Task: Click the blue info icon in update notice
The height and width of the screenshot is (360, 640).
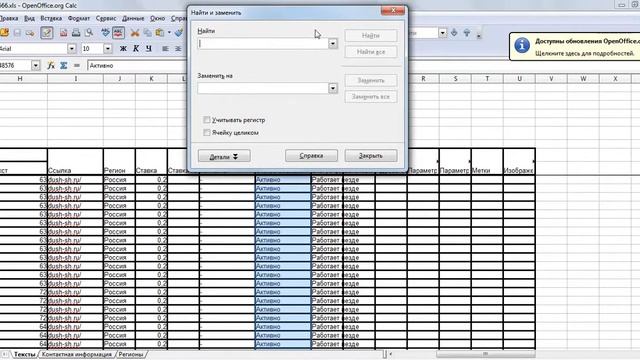Action: pos(522,45)
